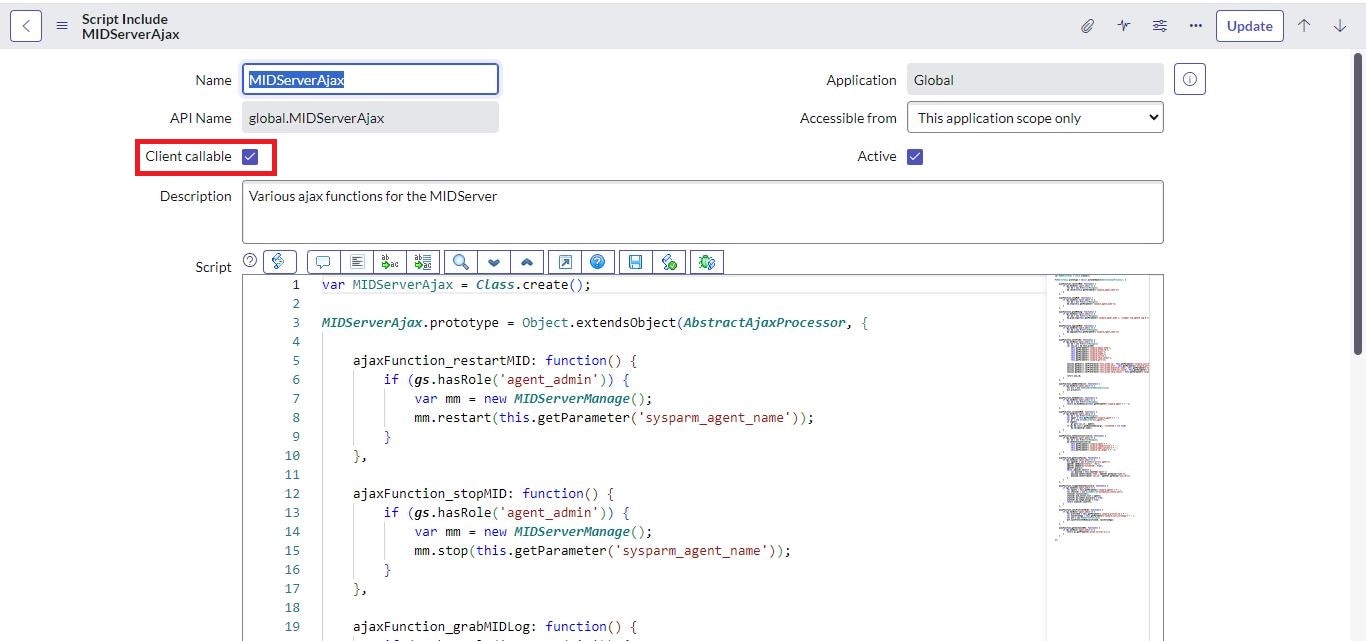This screenshot has height=641, width=1366.
Task: Go back using the left chevron button
Action: click(26, 26)
